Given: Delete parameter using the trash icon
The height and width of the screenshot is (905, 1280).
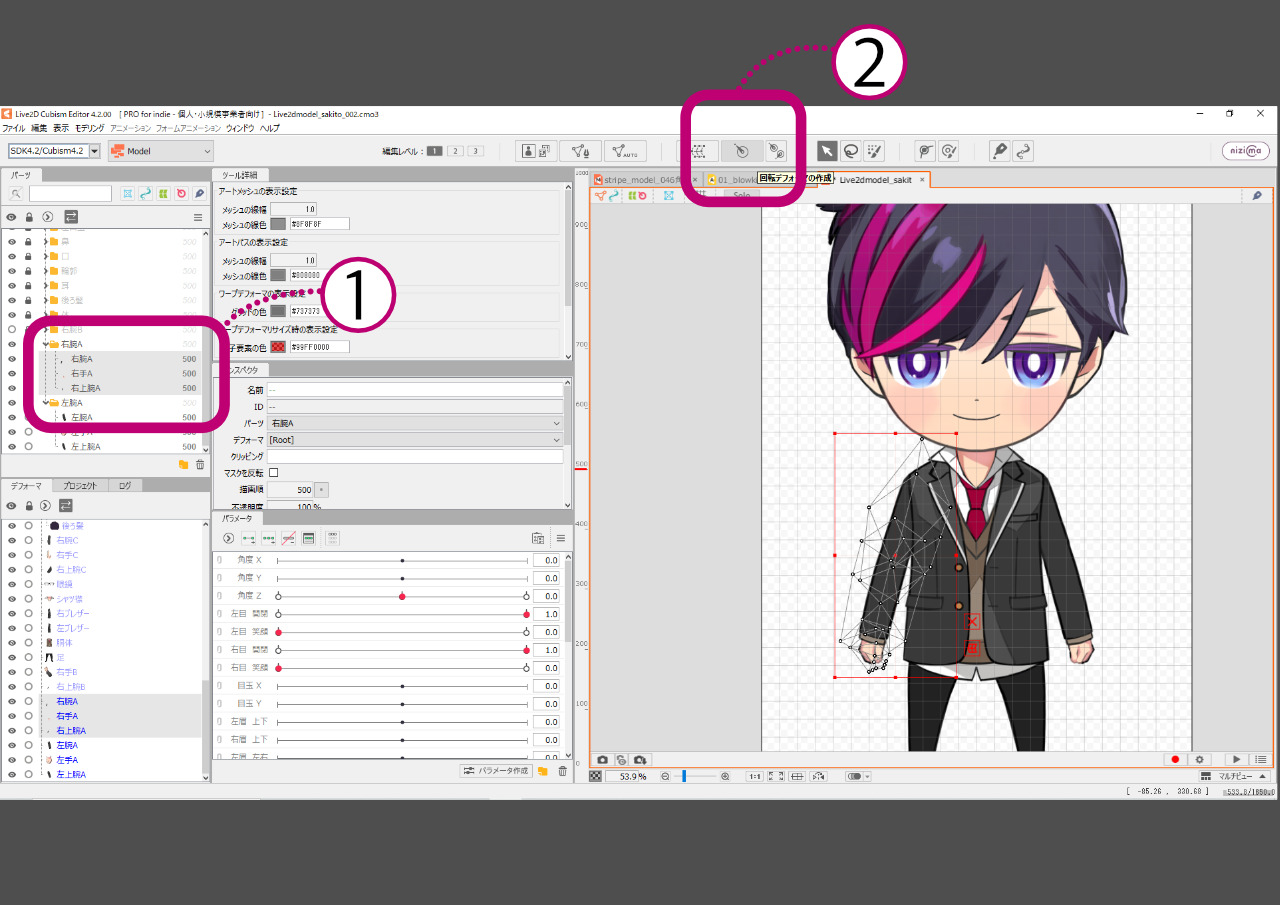Looking at the screenshot, I should [562, 771].
